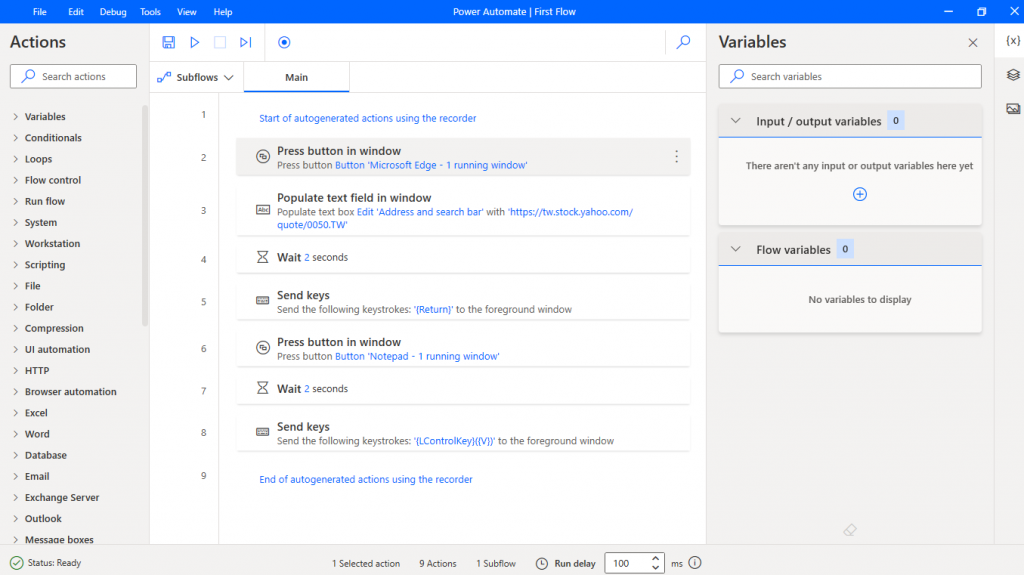Click the Run delay value field
The height and width of the screenshot is (575, 1024).
[627, 563]
